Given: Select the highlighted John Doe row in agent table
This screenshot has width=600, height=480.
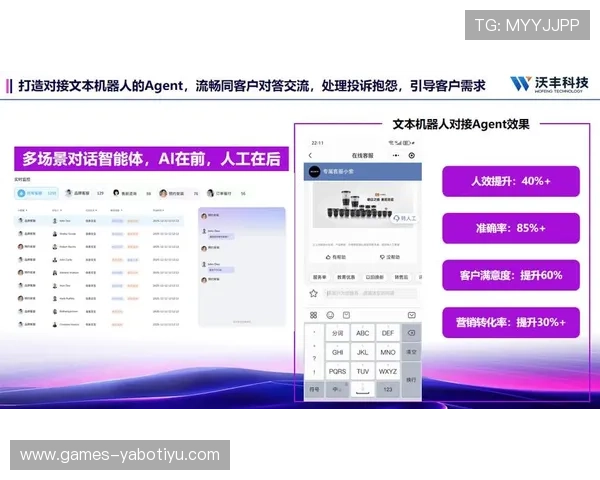Looking at the screenshot, I should (99, 221).
